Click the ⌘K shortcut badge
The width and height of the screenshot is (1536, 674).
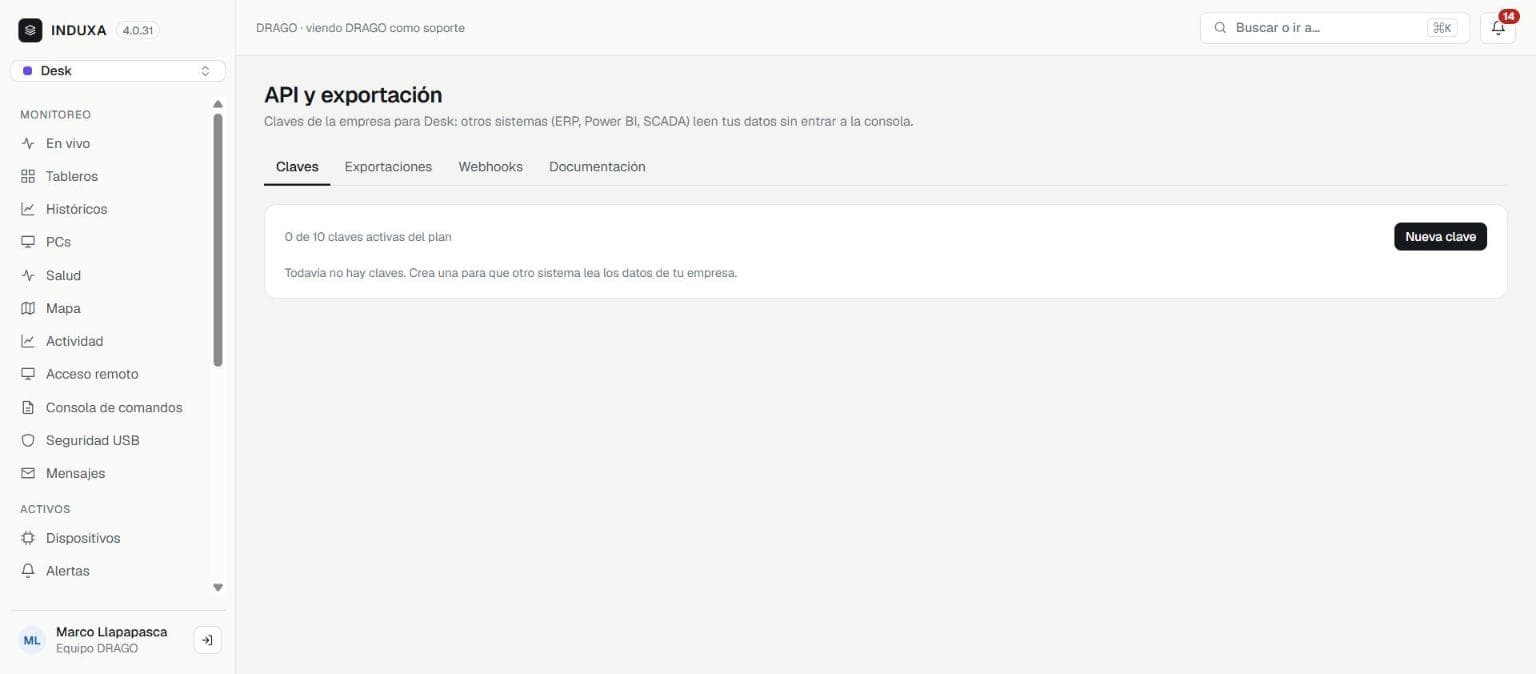coord(1442,28)
